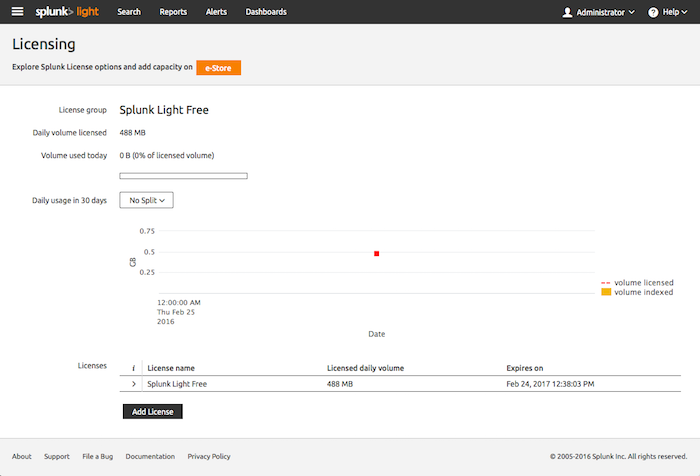This screenshot has width=700, height=476.
Task: Open the Dashboards tab
Action: [266, 12]
